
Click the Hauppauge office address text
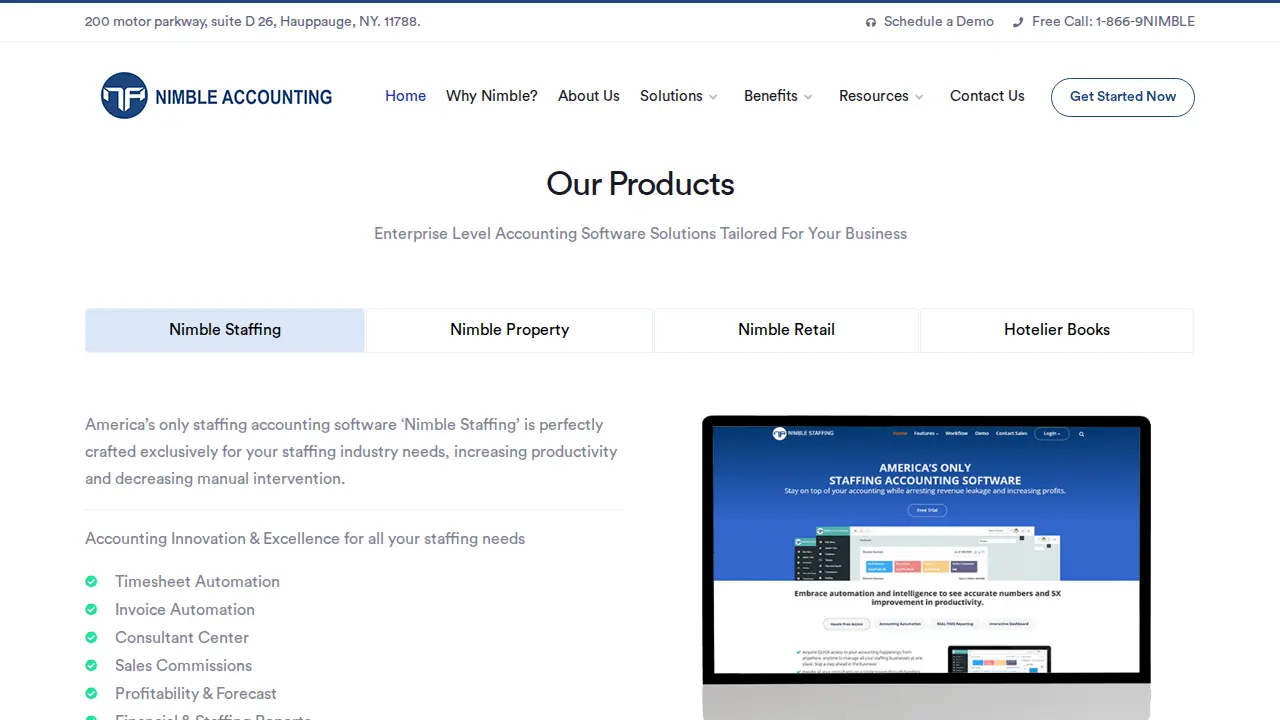click(252, 22)
